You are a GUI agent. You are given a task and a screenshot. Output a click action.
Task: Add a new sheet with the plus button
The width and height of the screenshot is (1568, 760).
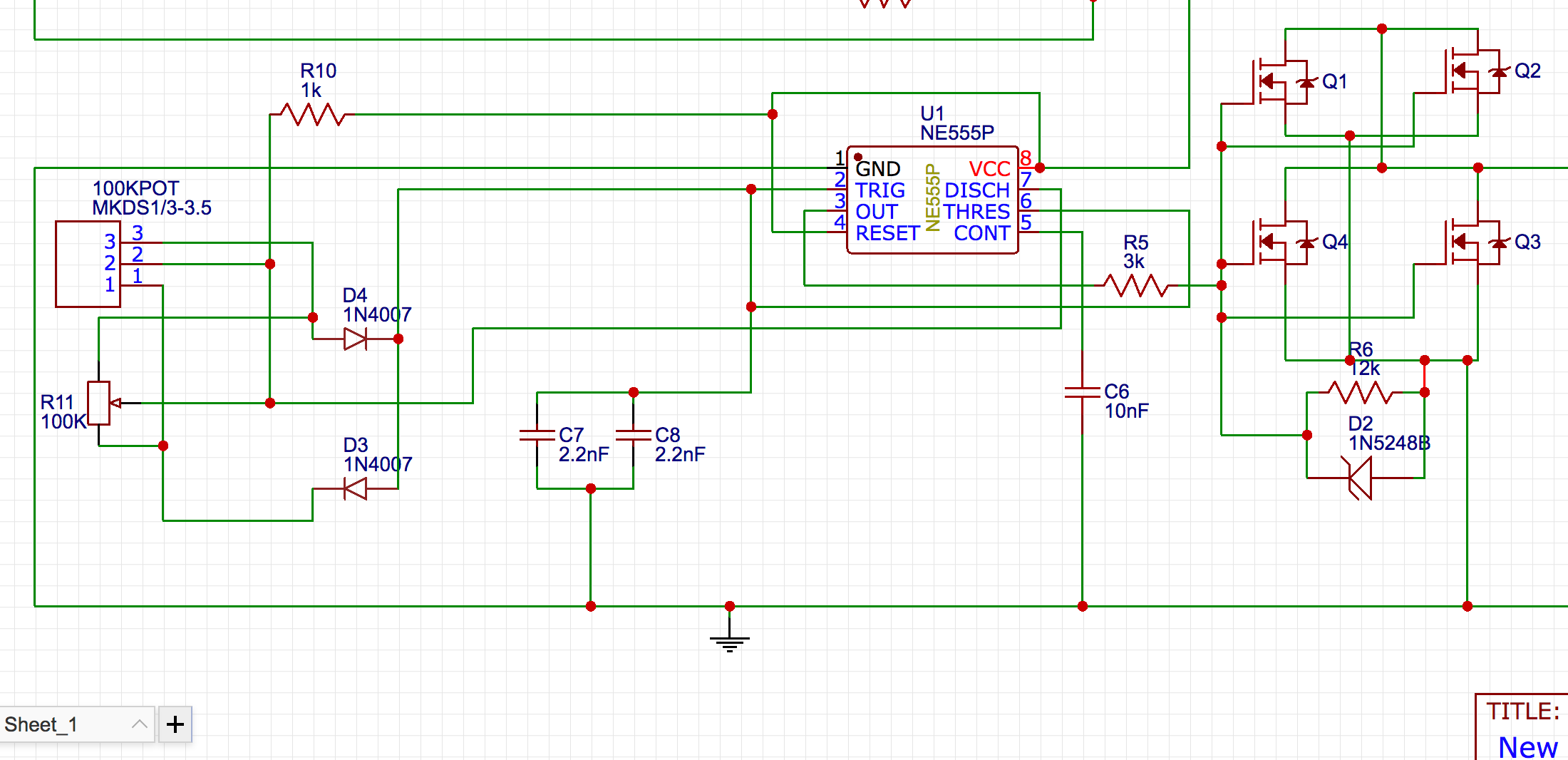tap(173, 724)
